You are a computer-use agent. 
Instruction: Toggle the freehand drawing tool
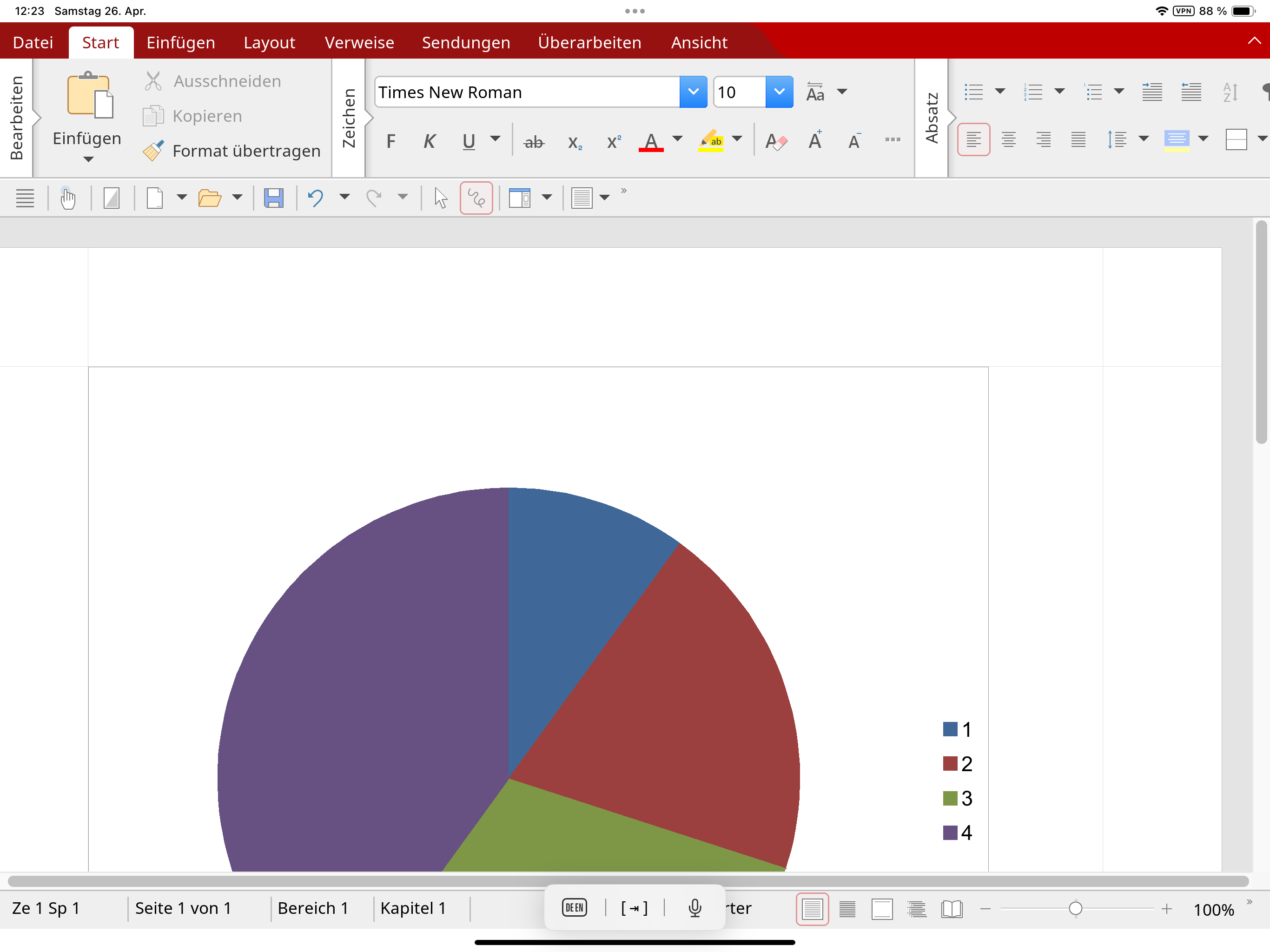[476, 198]
